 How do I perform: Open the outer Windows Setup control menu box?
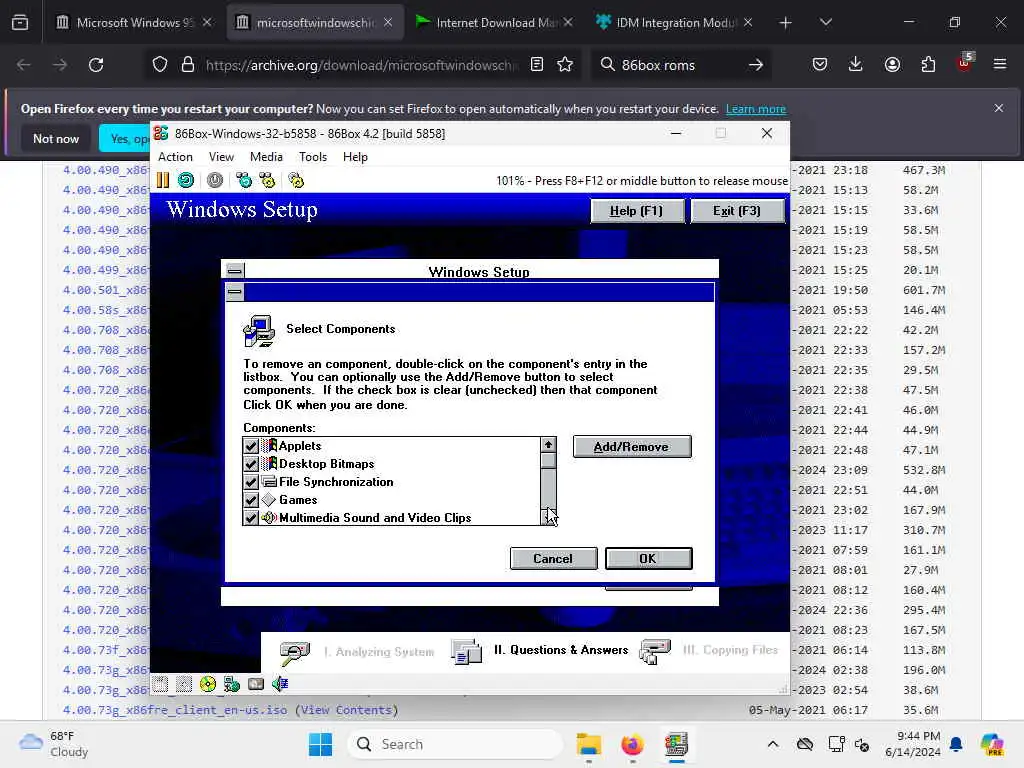click(235, 270)
